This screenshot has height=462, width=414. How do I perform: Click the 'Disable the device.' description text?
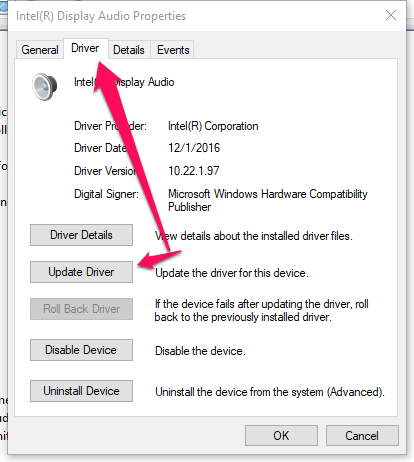[200, 351]
